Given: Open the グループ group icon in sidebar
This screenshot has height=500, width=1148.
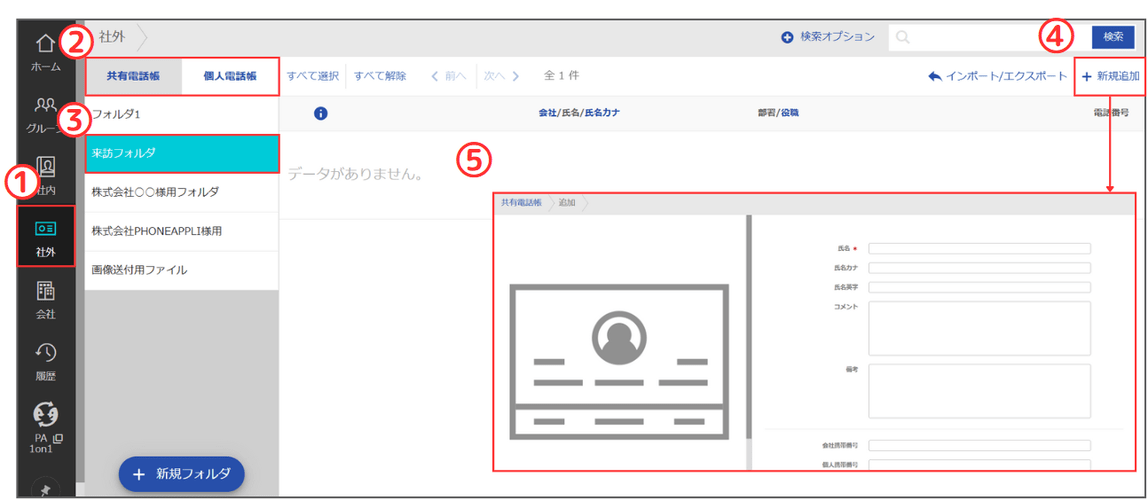Looking at the screenshot, I should tap(45, 107).
